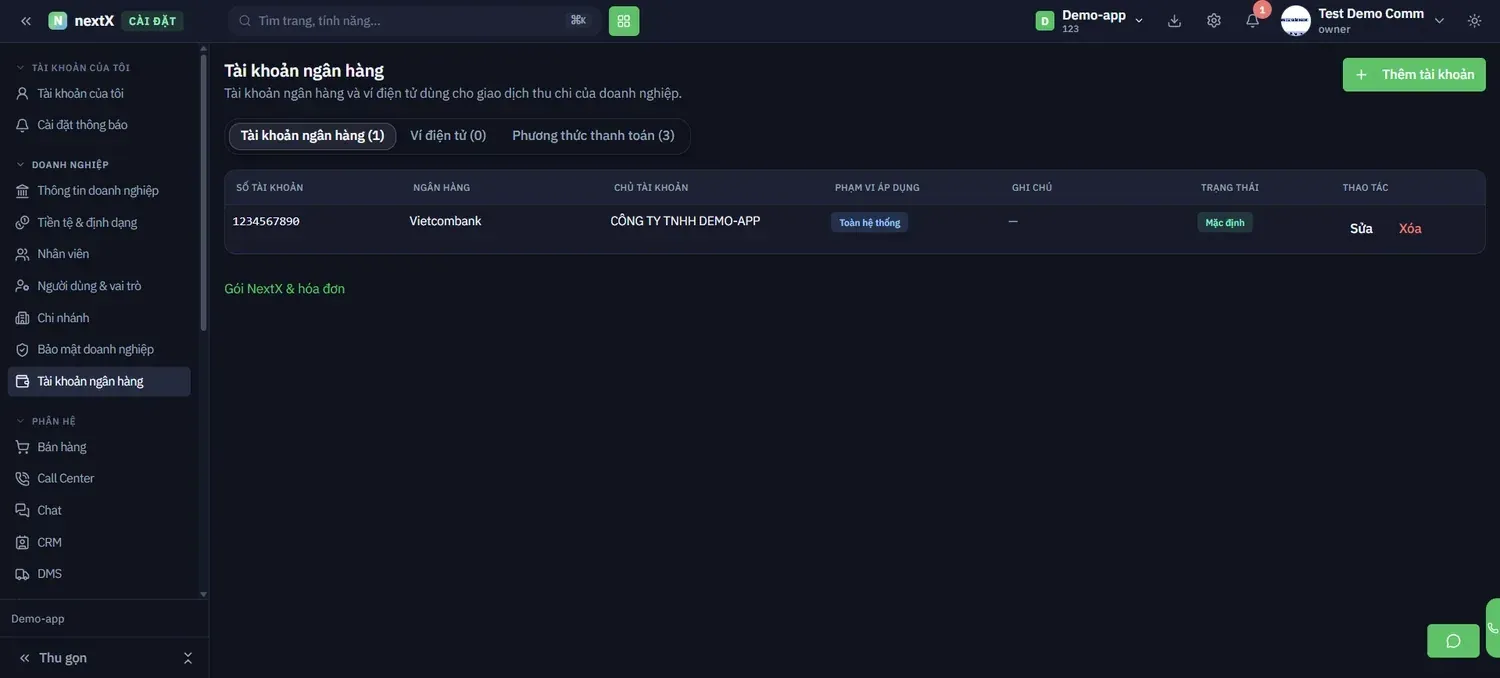This screenshot has width=1500, height=678.
Task: Open the Bán hàng module settings
Action: coord(99,447)
